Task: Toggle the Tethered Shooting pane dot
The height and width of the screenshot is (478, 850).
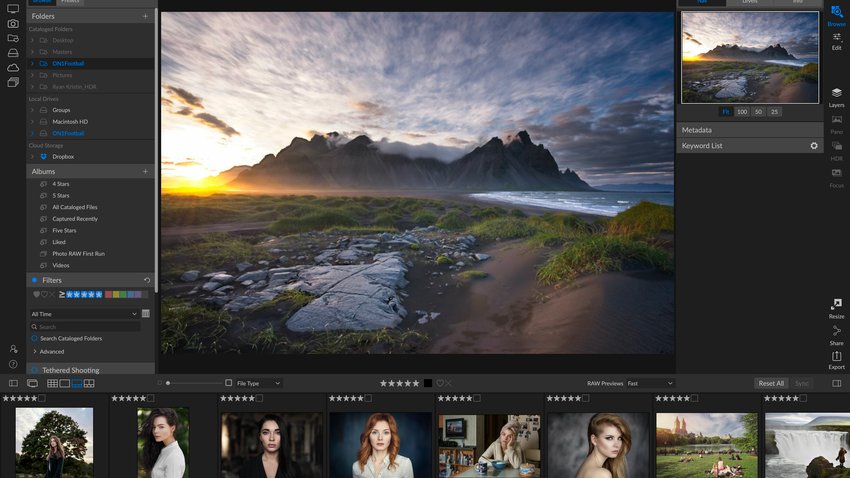Action: pos(35,370)
